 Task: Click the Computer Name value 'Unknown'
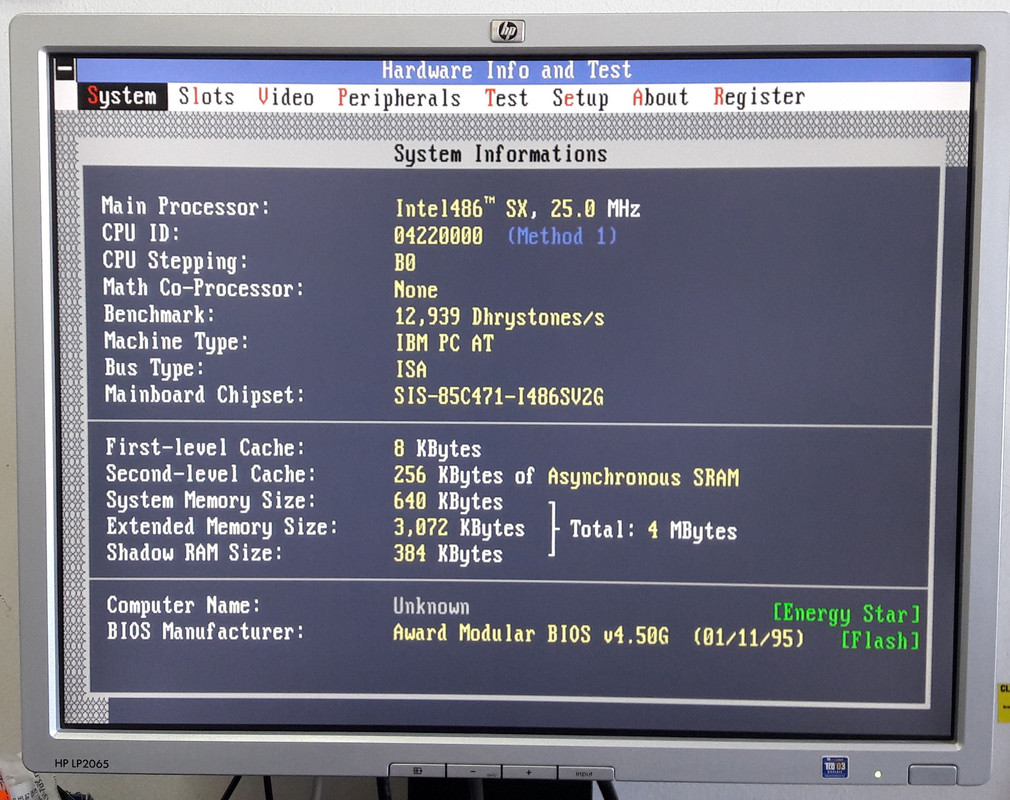pos(431,607)
